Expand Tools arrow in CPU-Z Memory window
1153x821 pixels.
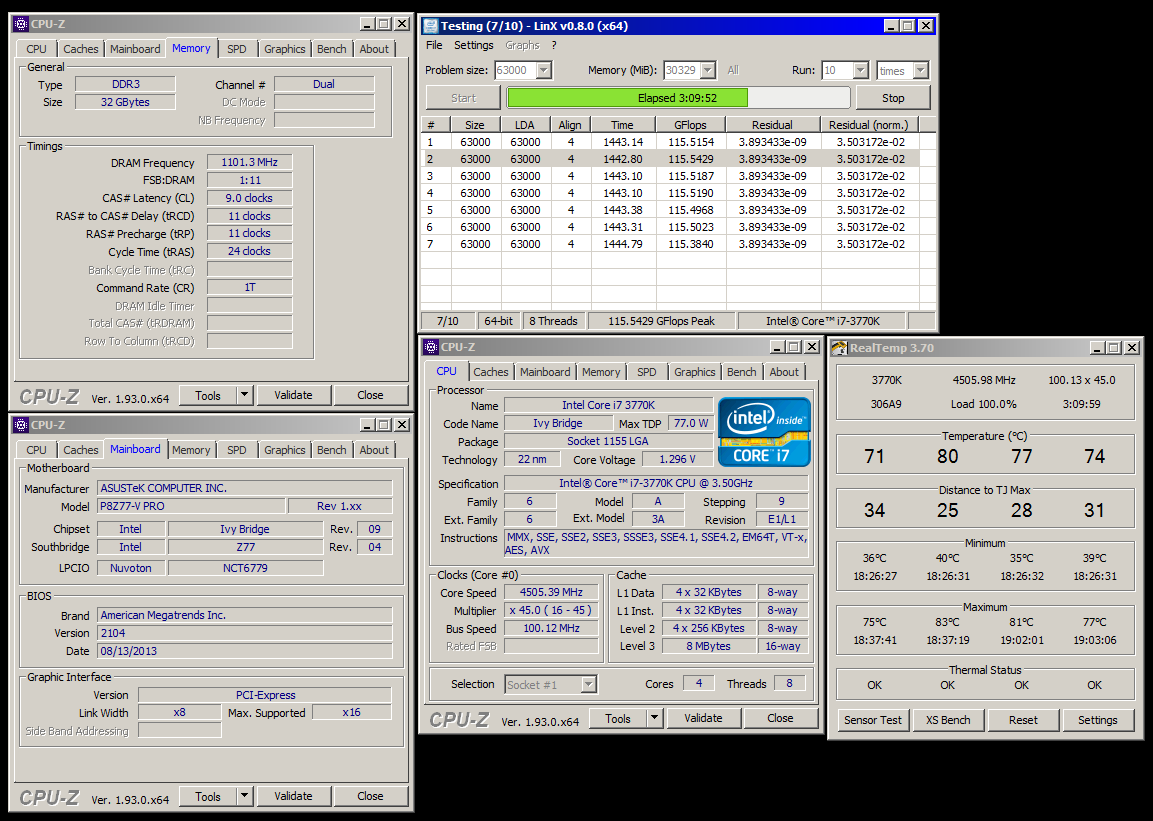244,395
